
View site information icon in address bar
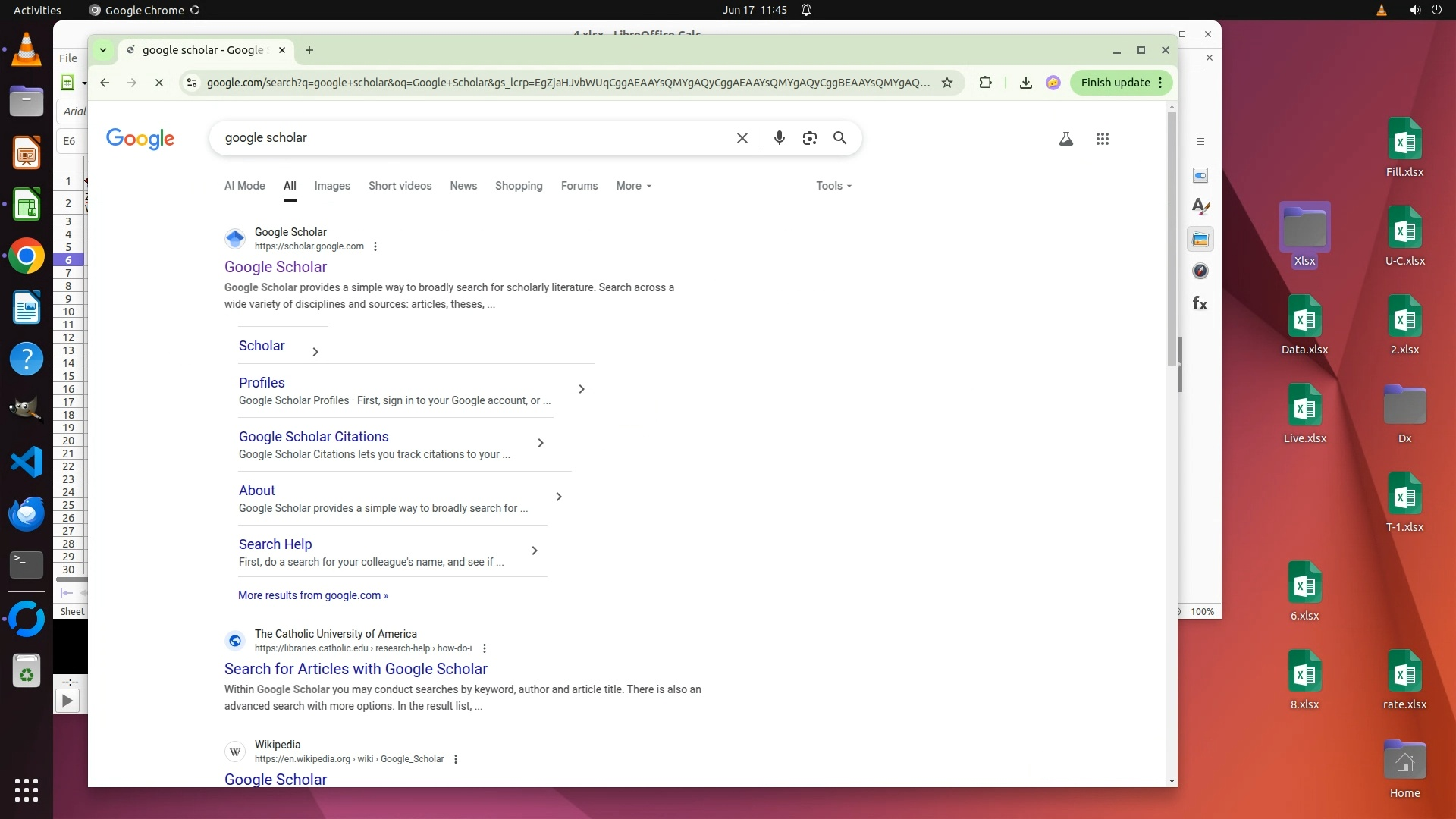[192, 83]
